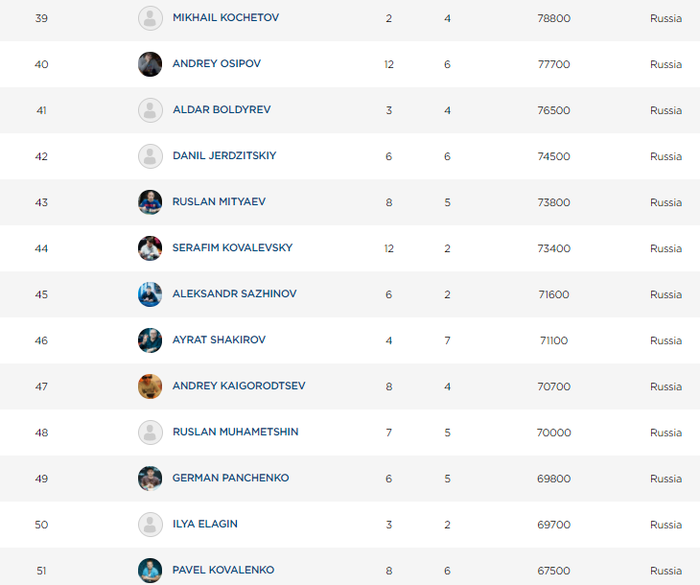The height and width of the screenshot is (585, 700).
Task: Open the Ayrat Shakirov player link
Action: [x=219, y=340]
